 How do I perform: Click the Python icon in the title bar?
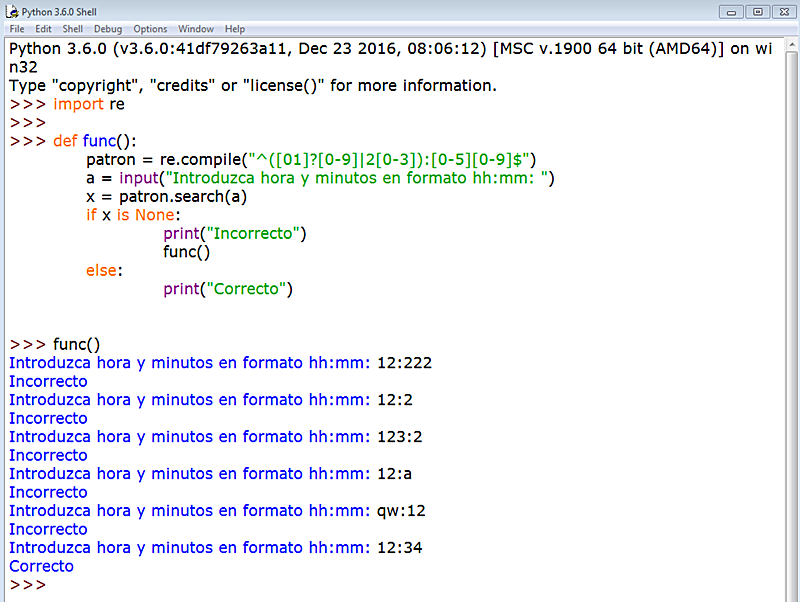pos(12,11)
